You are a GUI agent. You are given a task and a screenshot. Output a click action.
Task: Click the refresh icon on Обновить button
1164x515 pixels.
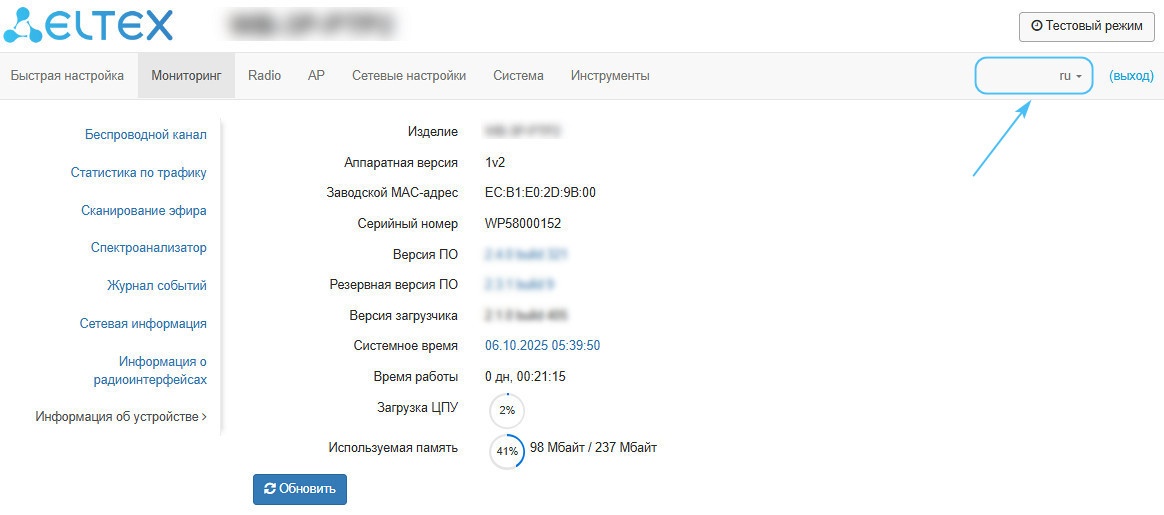(x=270, y=489)
